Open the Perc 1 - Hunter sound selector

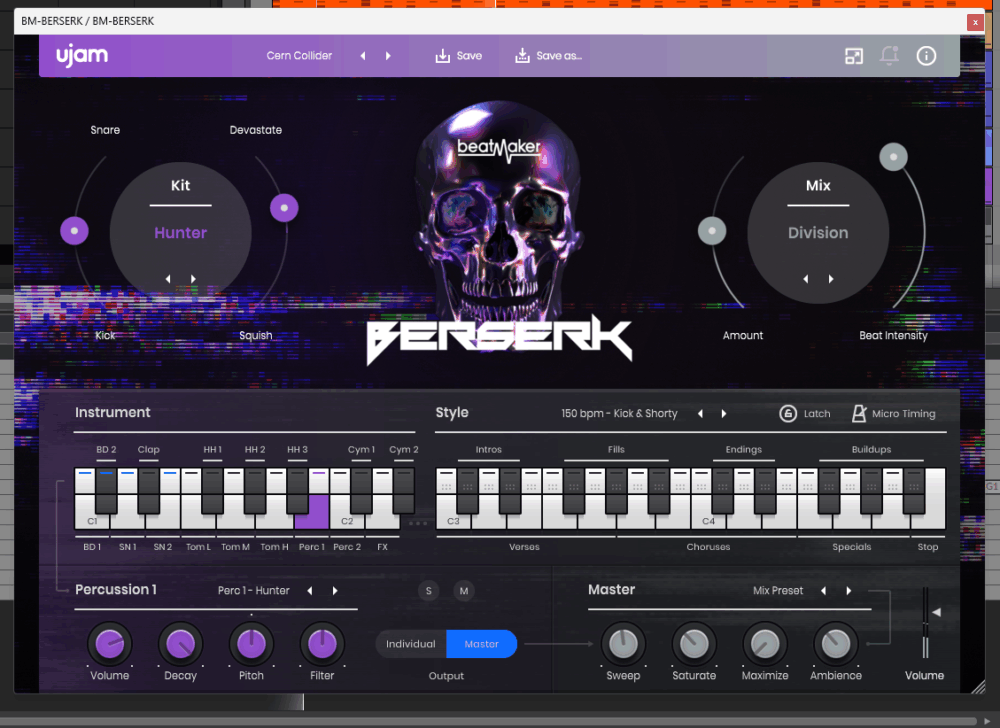(254, 591)
